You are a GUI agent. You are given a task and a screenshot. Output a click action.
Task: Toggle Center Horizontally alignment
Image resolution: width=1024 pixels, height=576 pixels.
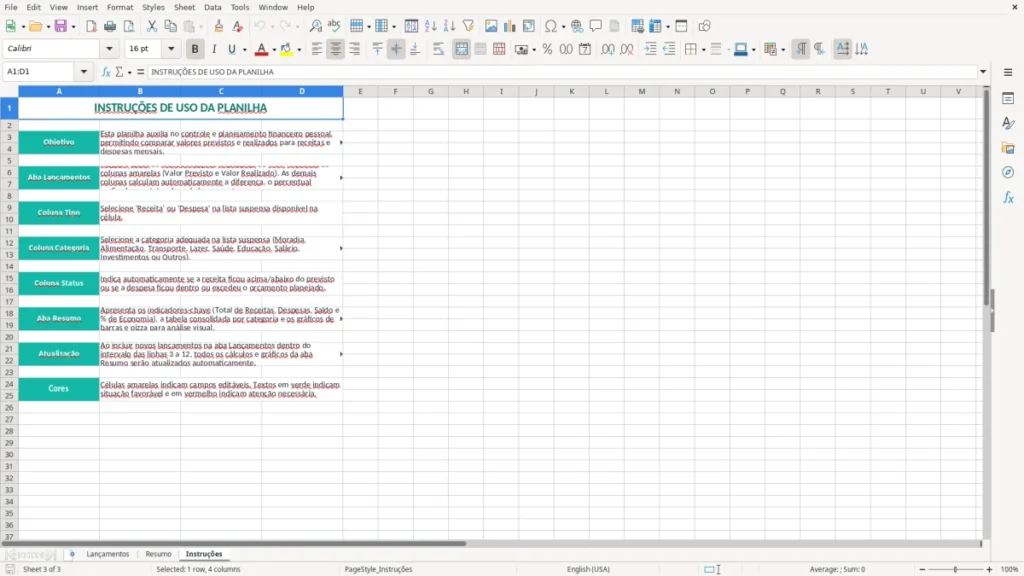coord(336,49)
